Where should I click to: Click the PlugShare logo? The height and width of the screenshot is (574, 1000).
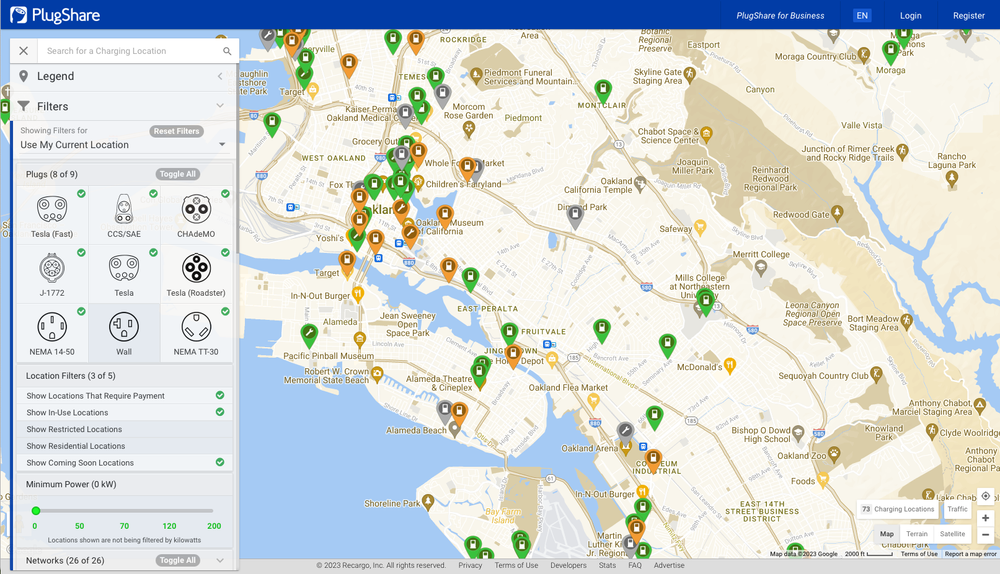(x=55, y=15)
